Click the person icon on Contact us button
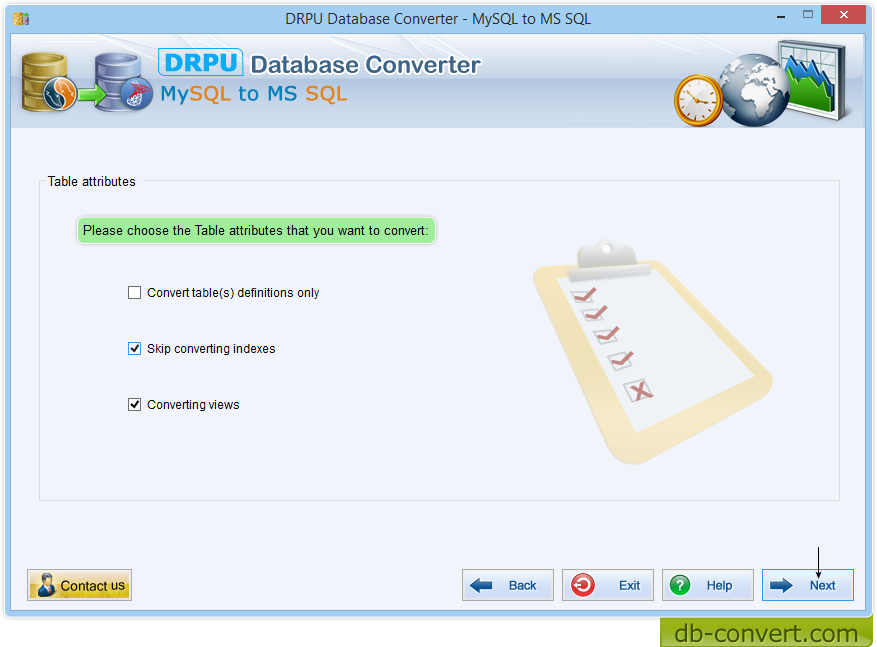The height and width of the screenshot is (647, 877). coord(47,585)
